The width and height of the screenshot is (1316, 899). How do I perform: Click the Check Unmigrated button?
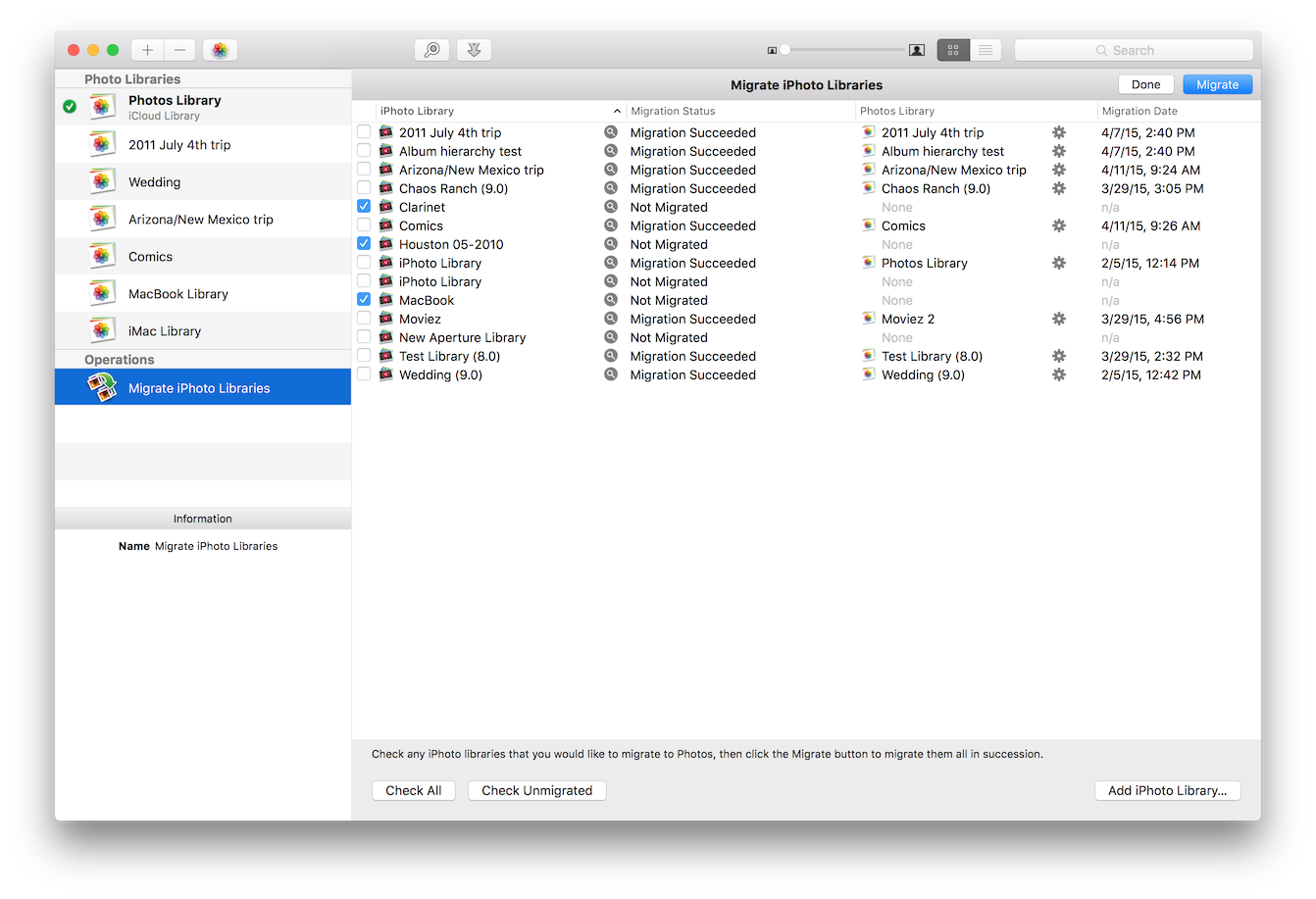(537, 790)
